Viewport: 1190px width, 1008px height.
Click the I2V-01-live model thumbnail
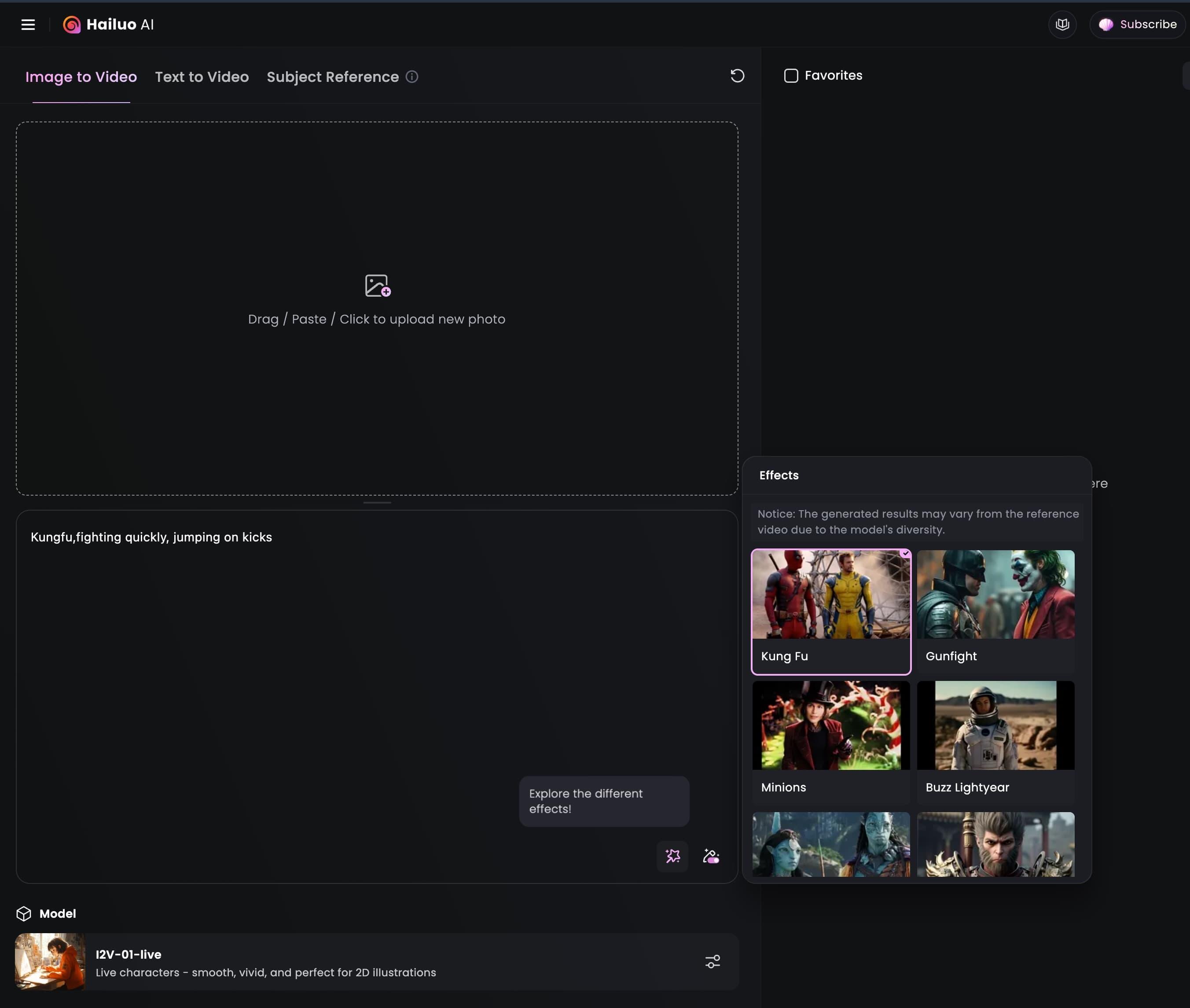50,962
